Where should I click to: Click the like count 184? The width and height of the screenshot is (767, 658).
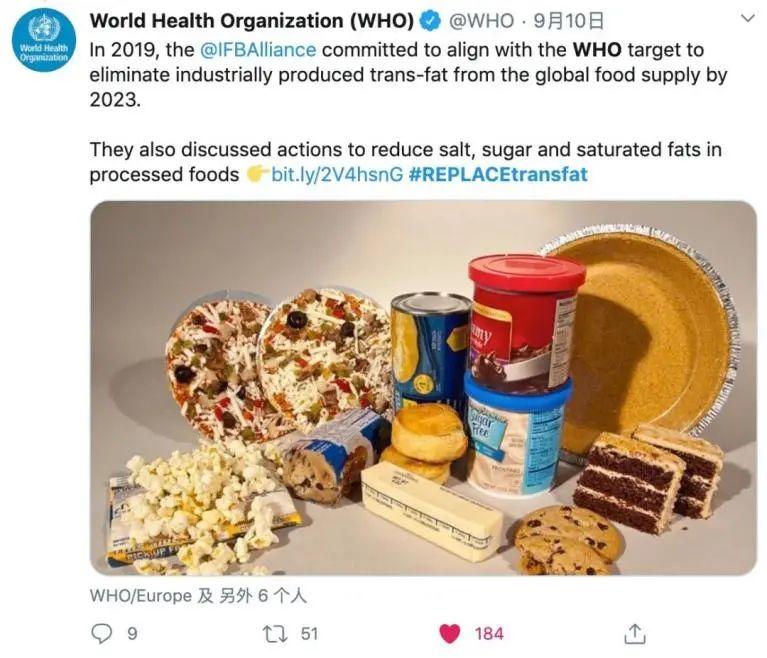tap(489, 634)
